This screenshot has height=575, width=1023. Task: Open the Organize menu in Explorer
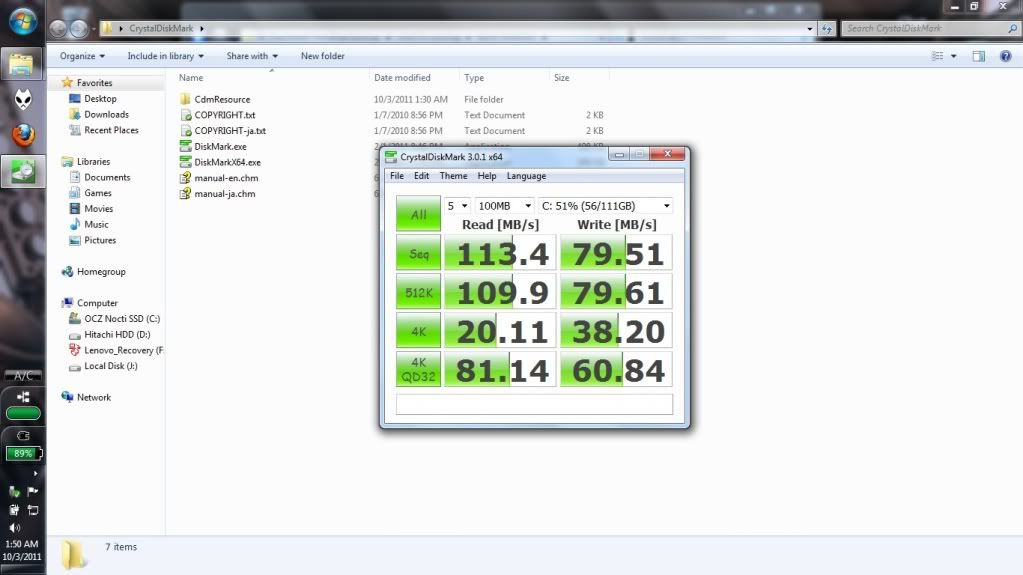coord(82,56)
